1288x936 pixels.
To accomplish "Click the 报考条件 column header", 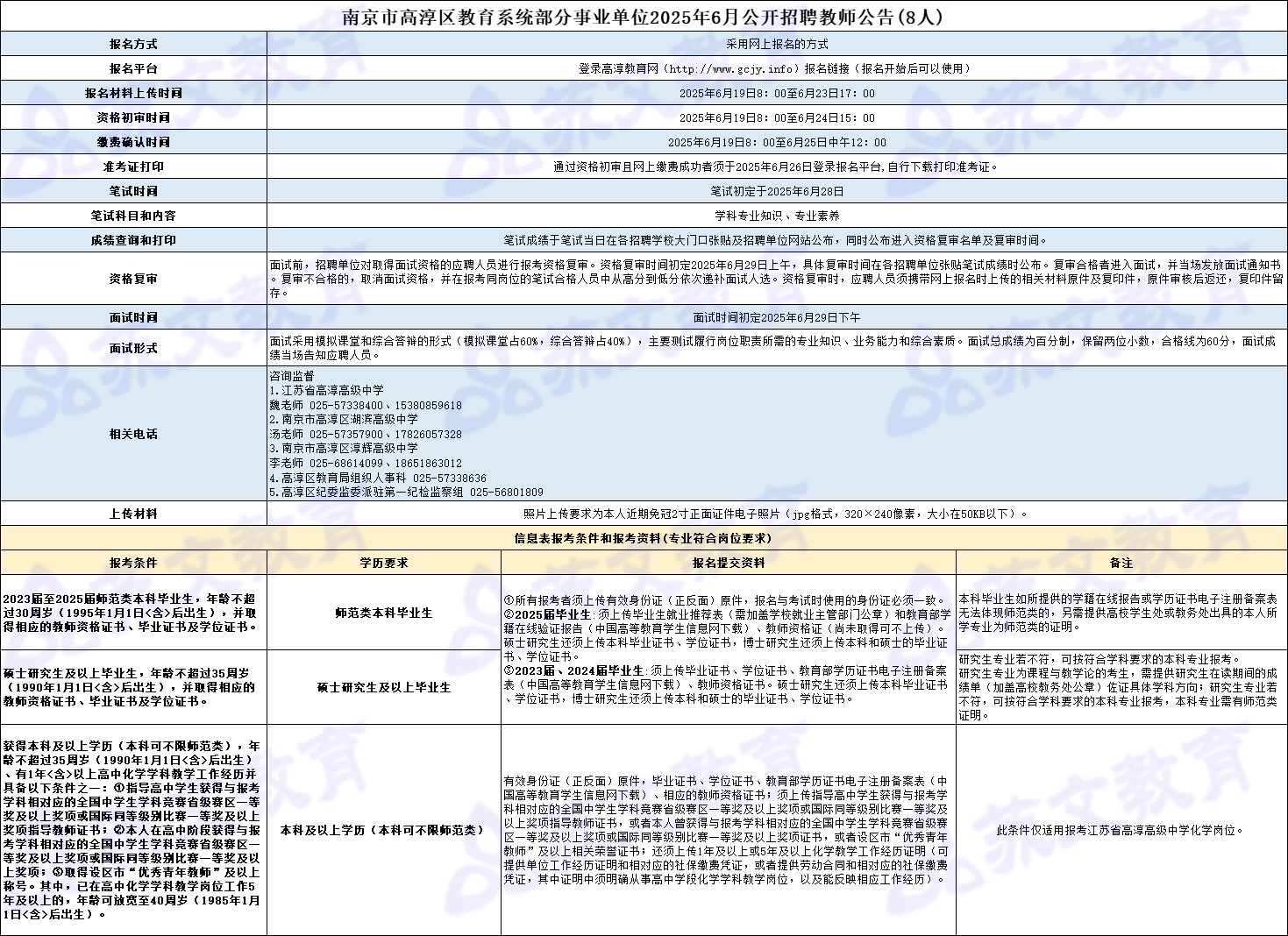I will click(x=133, y=563).
